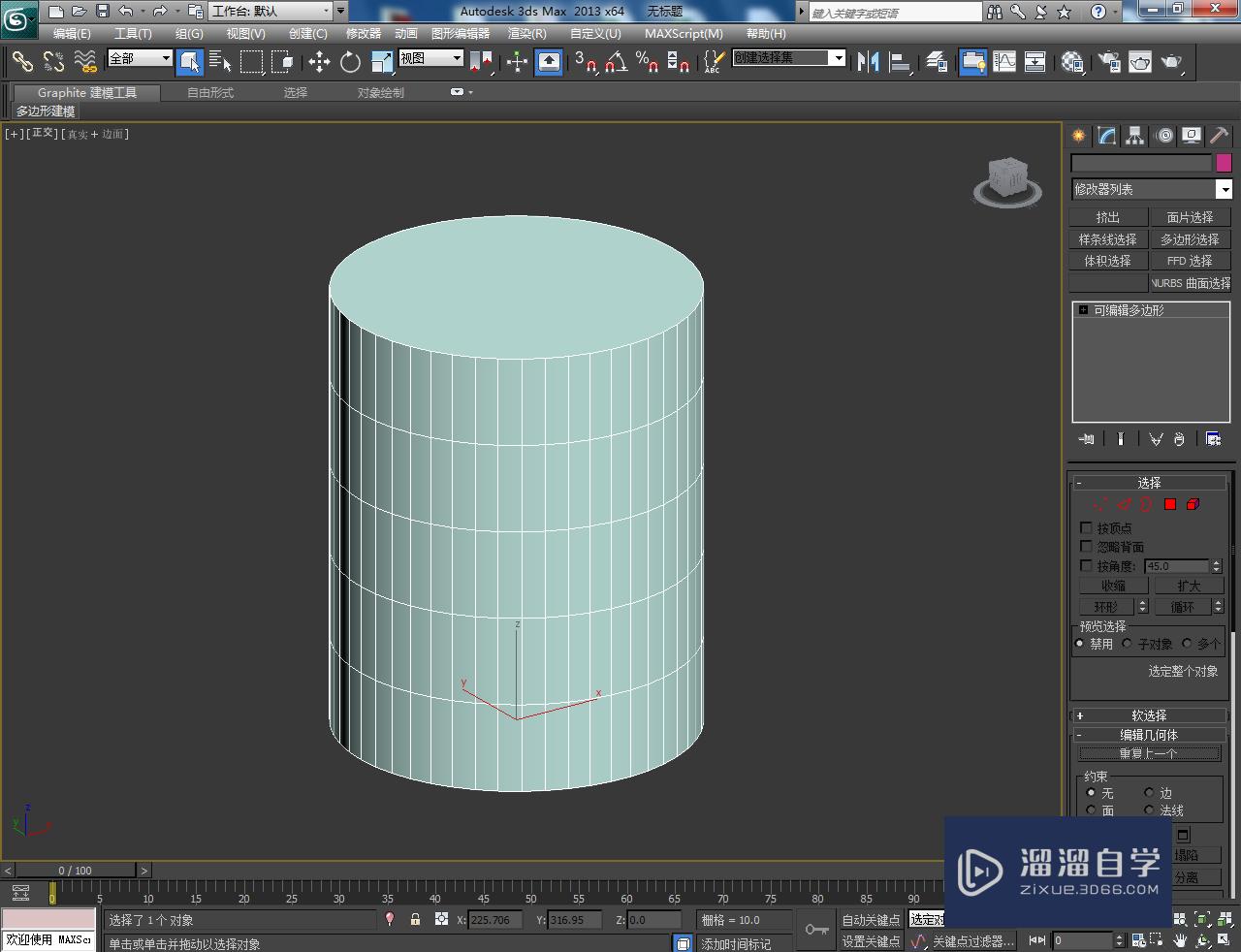Open the 全部 selection filter dropdown

pos(140,58)
